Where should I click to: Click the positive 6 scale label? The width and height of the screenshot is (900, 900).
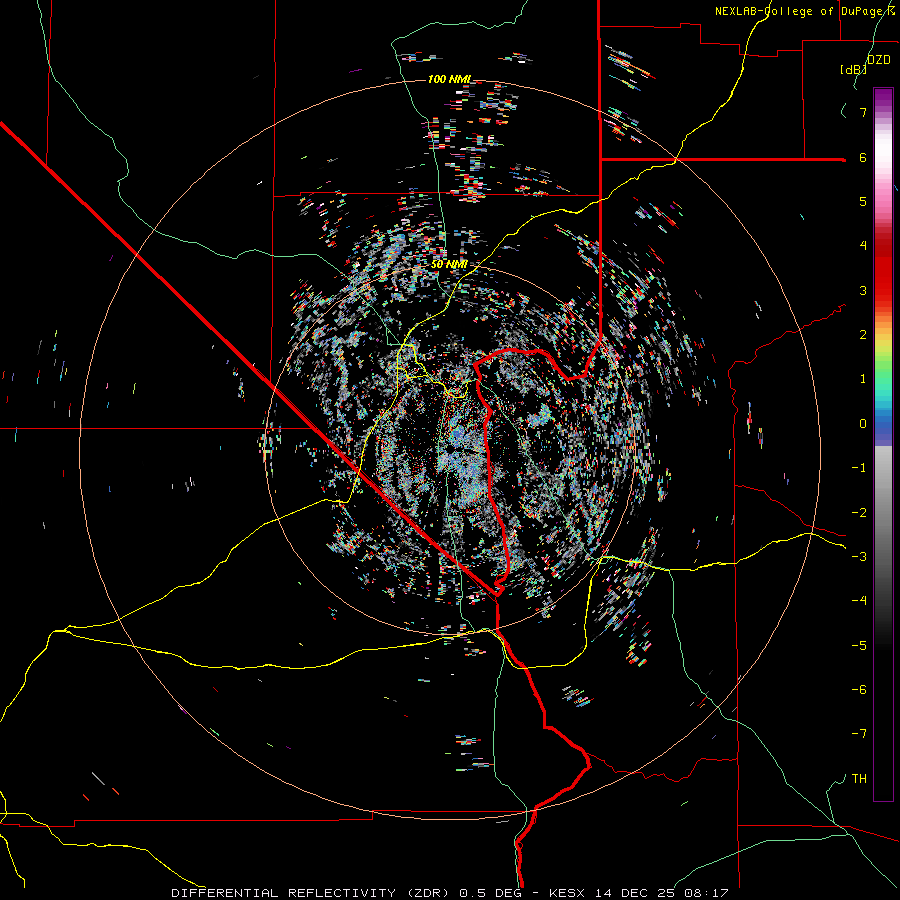(863, 157)
